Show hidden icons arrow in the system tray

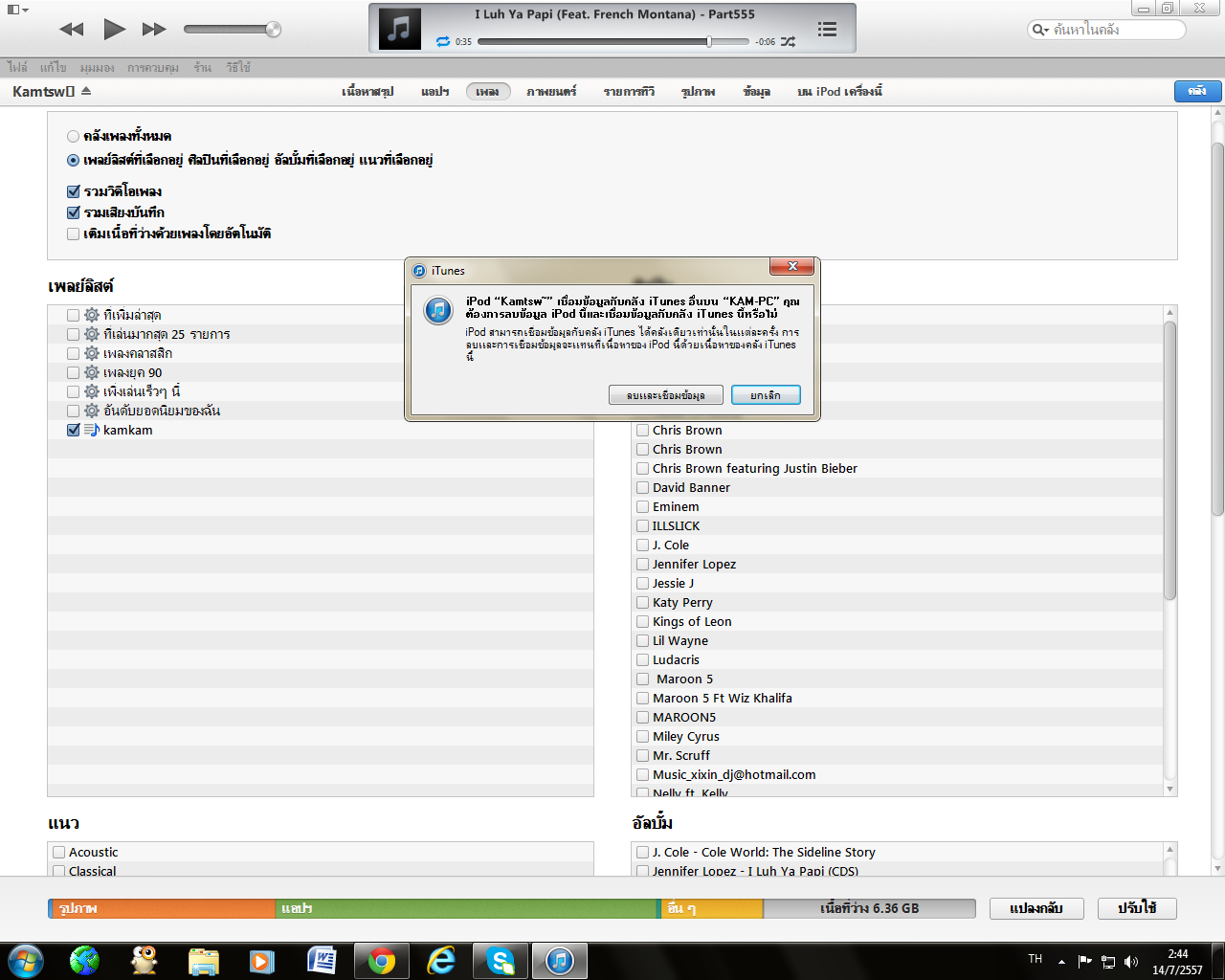click(1061, 961)
